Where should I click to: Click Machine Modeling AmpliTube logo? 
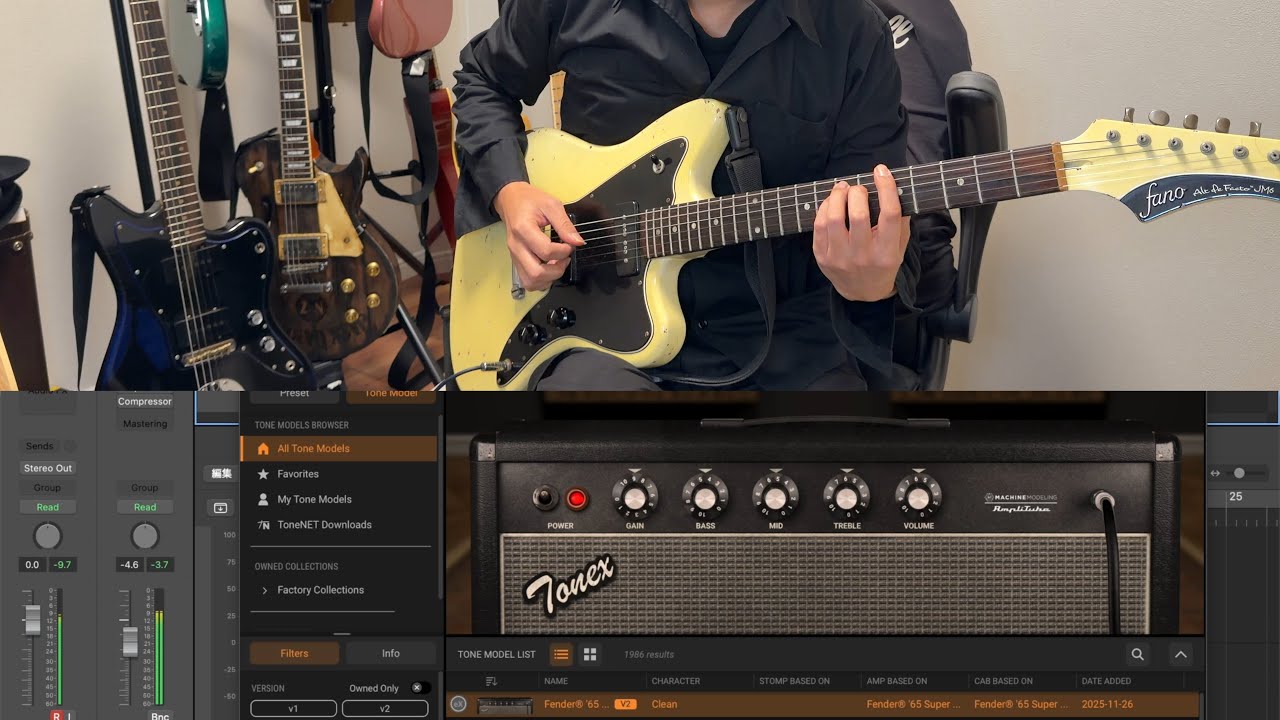[1020, 502]
